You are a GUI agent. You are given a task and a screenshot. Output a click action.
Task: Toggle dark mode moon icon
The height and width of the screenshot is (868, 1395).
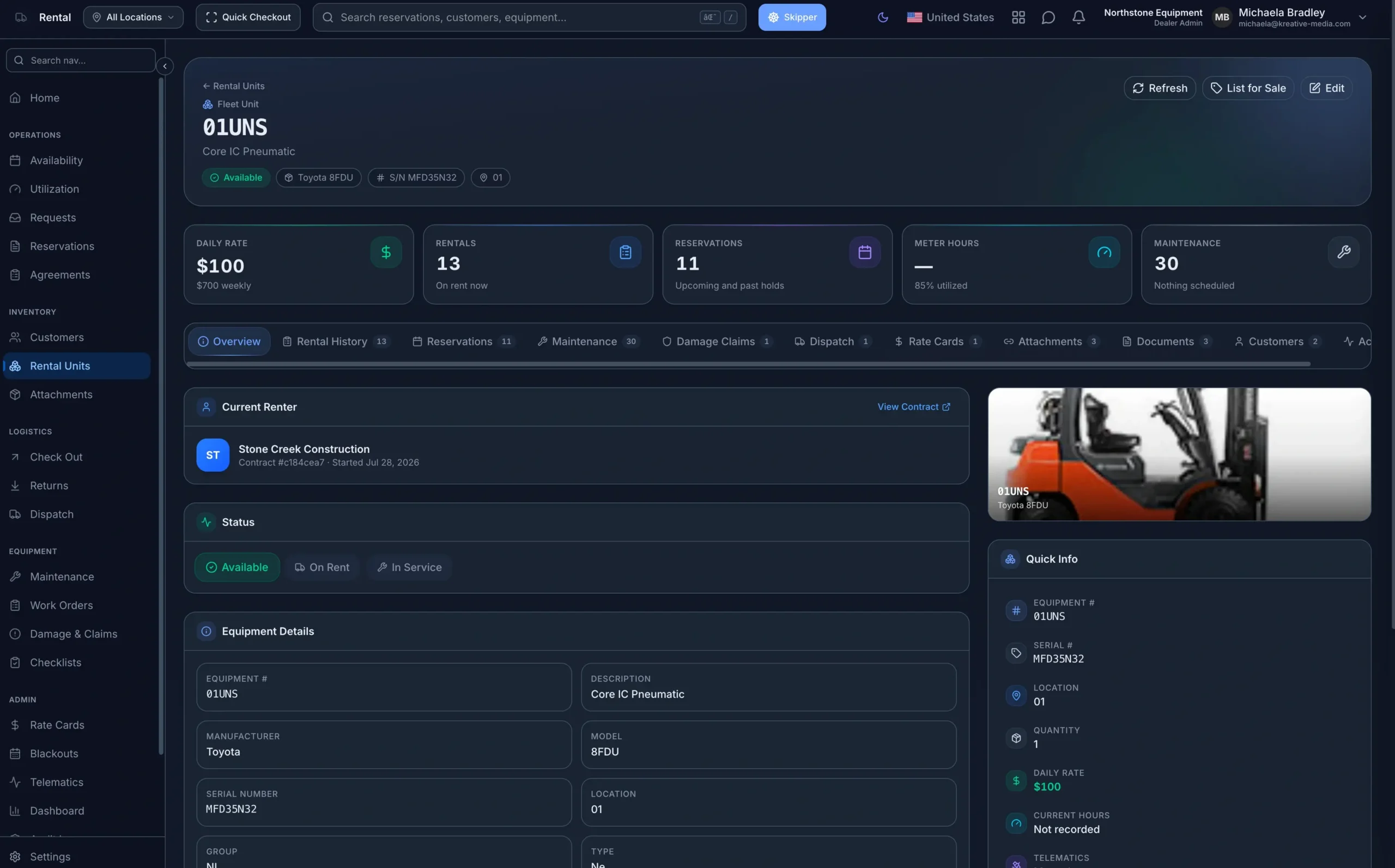click(882, 17)
